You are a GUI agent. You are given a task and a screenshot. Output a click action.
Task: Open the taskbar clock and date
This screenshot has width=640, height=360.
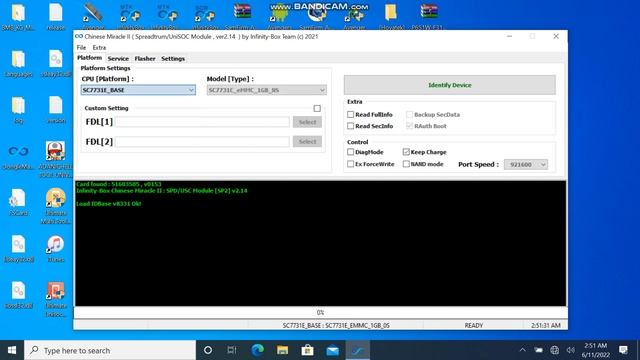596,350
